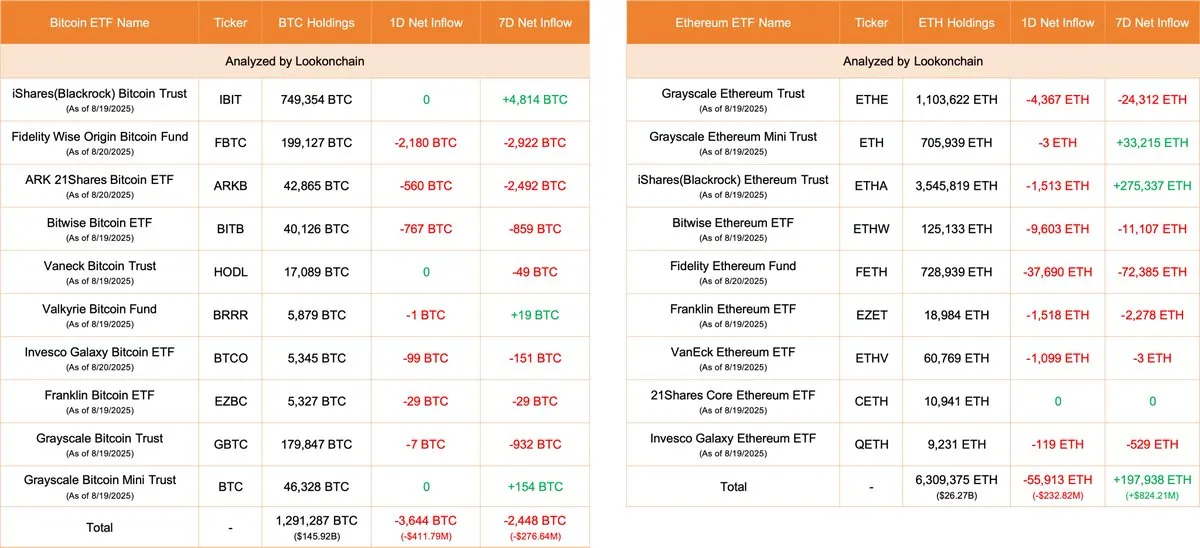
Task: Select the ARKB ticker cell
Action: (x=230, y=186)
